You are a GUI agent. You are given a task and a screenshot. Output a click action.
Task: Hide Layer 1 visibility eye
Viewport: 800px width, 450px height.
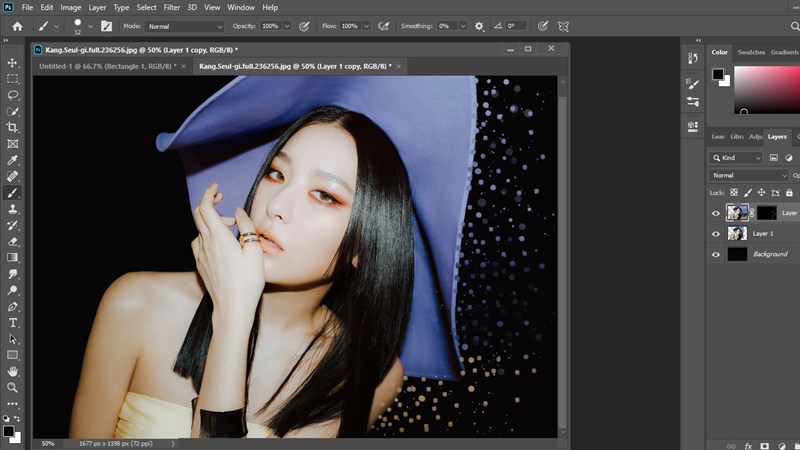716,234
